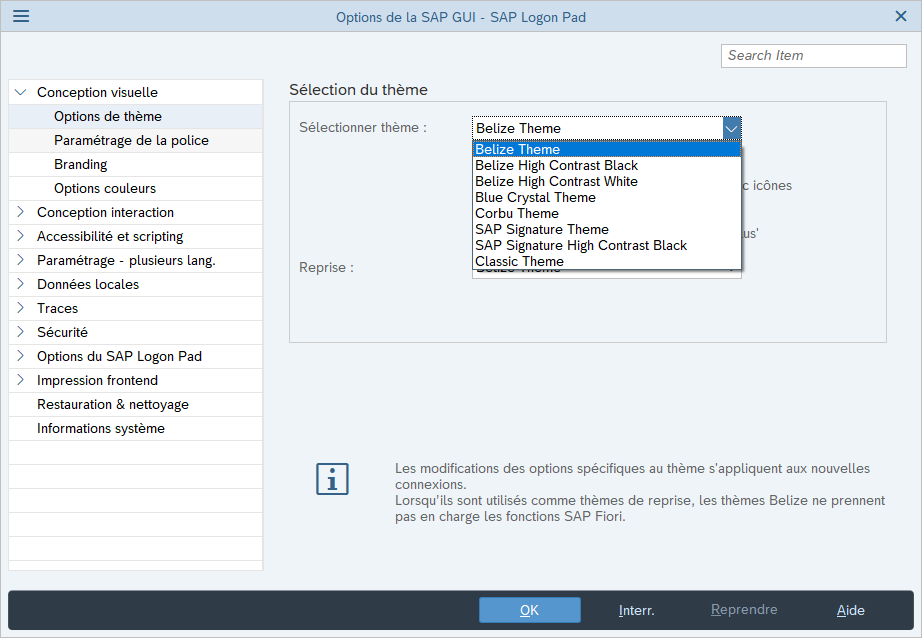The width and height of the screenshot is (922, 638).
Task: Select Belize Theme in the dropdown list
Action: [x=606, y=149]
